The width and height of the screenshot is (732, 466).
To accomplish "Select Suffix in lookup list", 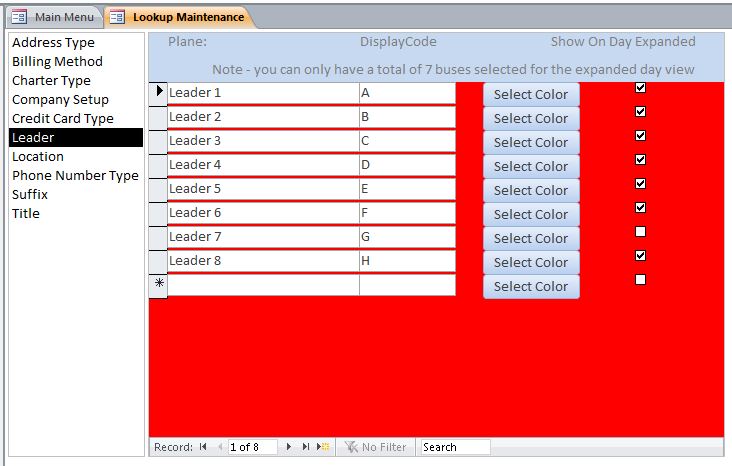I will pyautogui.click(x=76, y=195).
